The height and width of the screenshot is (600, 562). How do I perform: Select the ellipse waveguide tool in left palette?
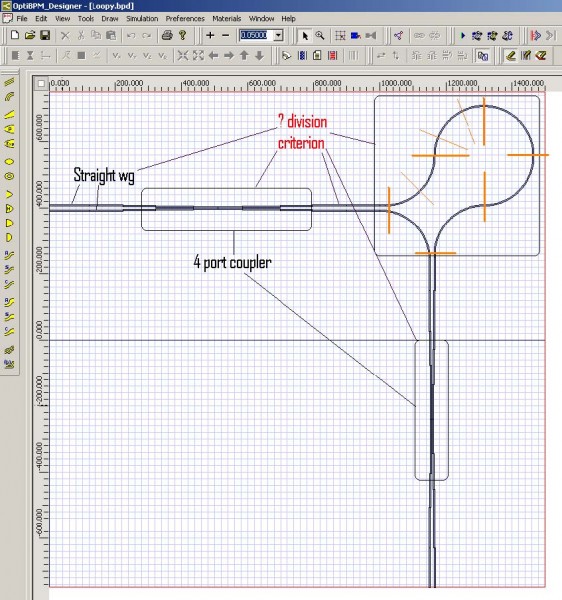coord(10,161)
